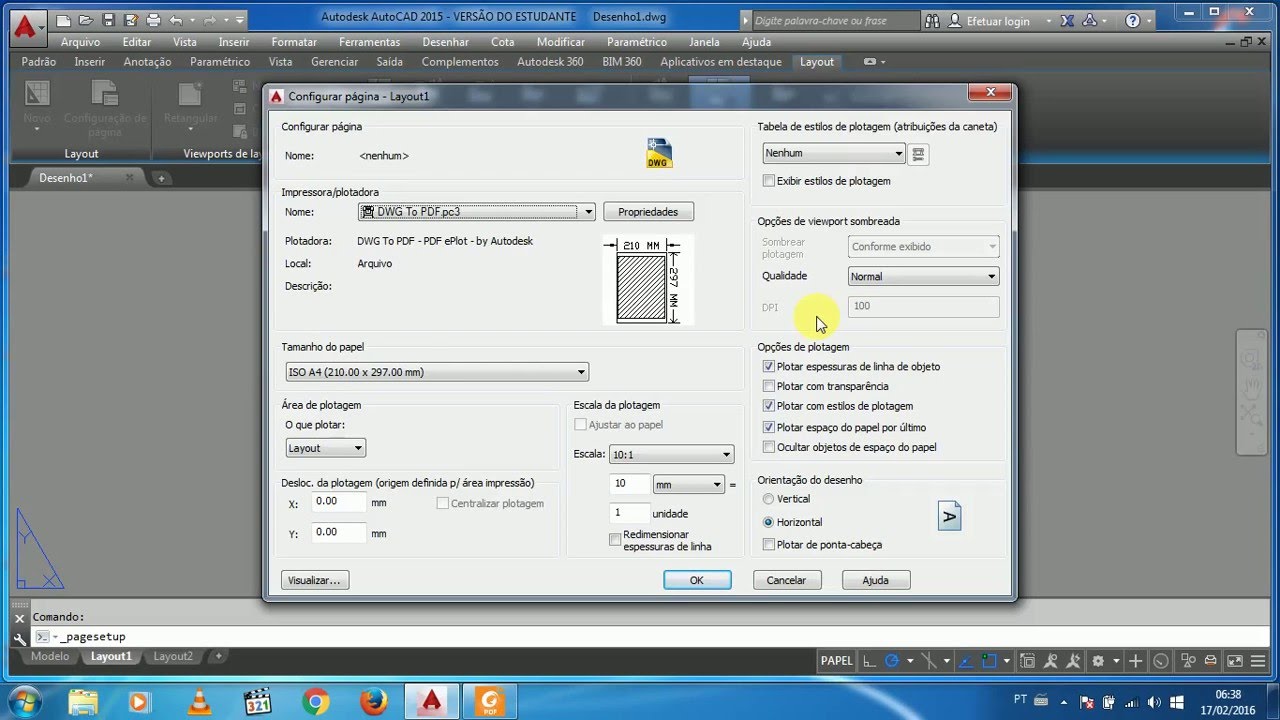Open Firefox from taskbar
Image resolution: width=1280 pixels, height=720 pixels.
coord(374,701)
